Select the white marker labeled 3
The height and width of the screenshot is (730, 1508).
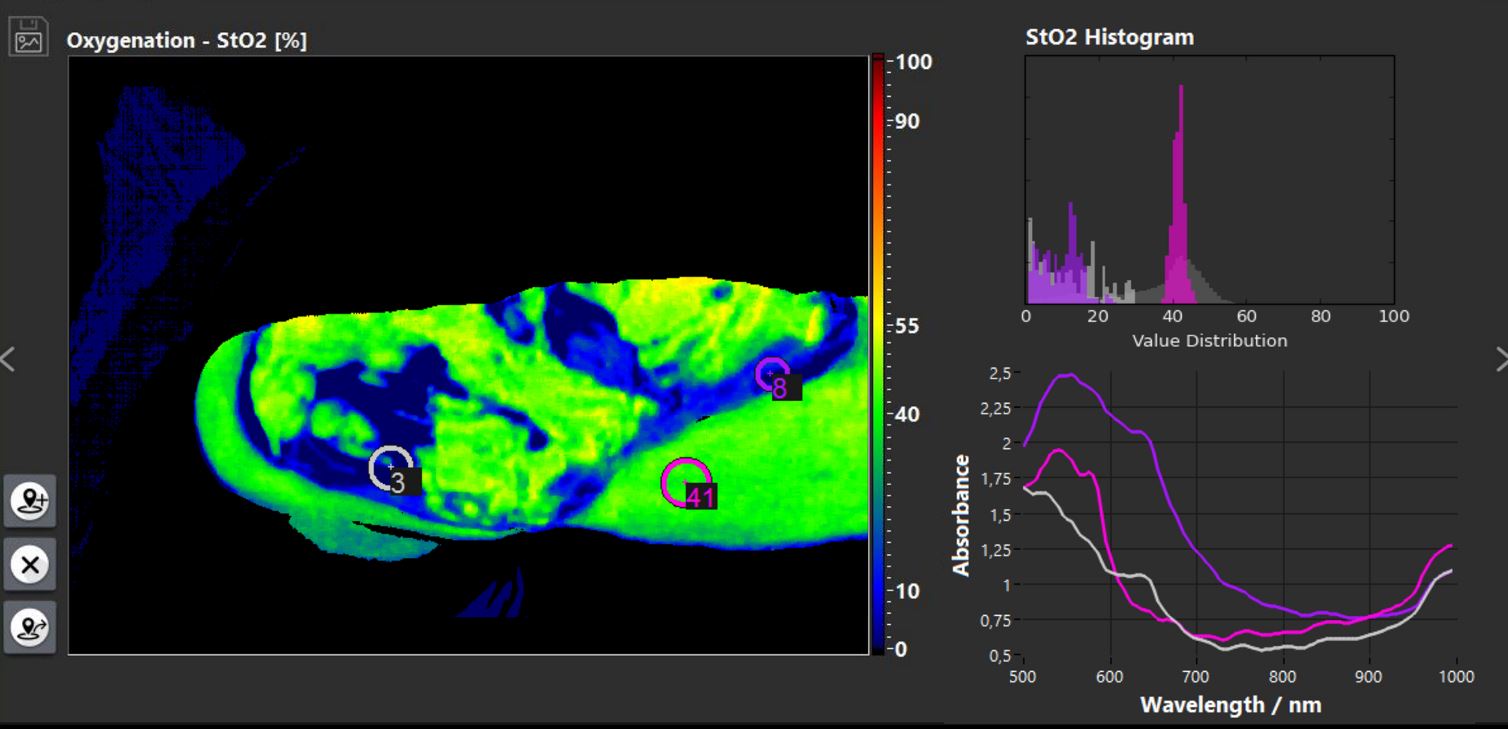pos(391,468)
